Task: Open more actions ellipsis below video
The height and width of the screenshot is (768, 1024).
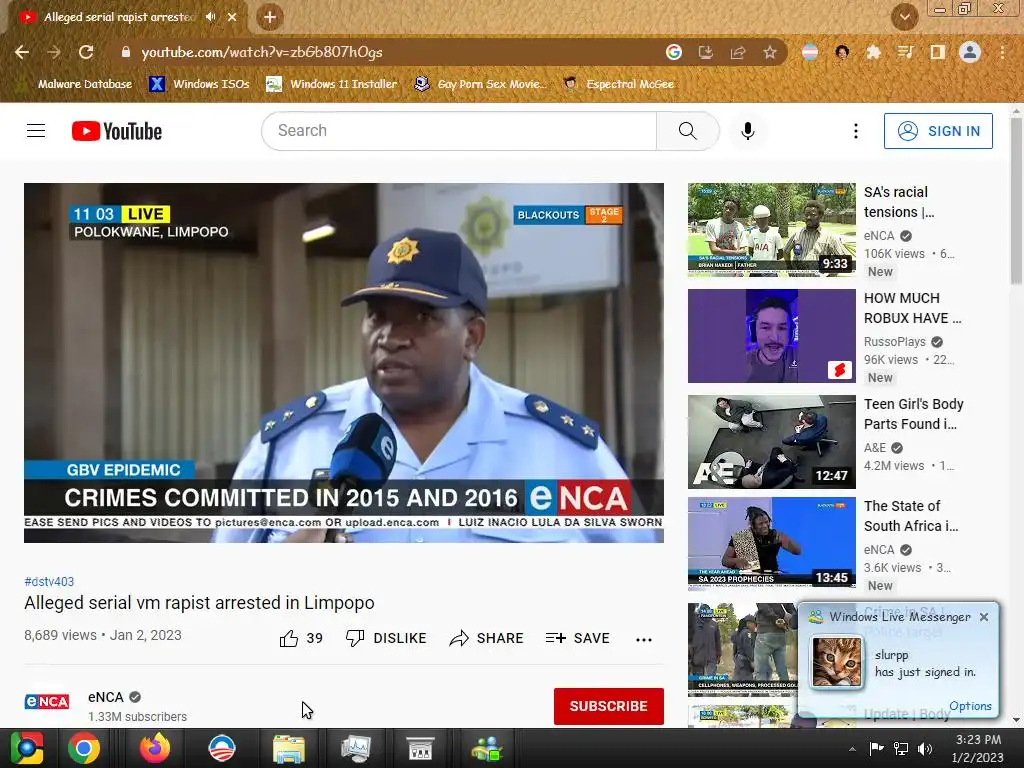Action: 644,639
